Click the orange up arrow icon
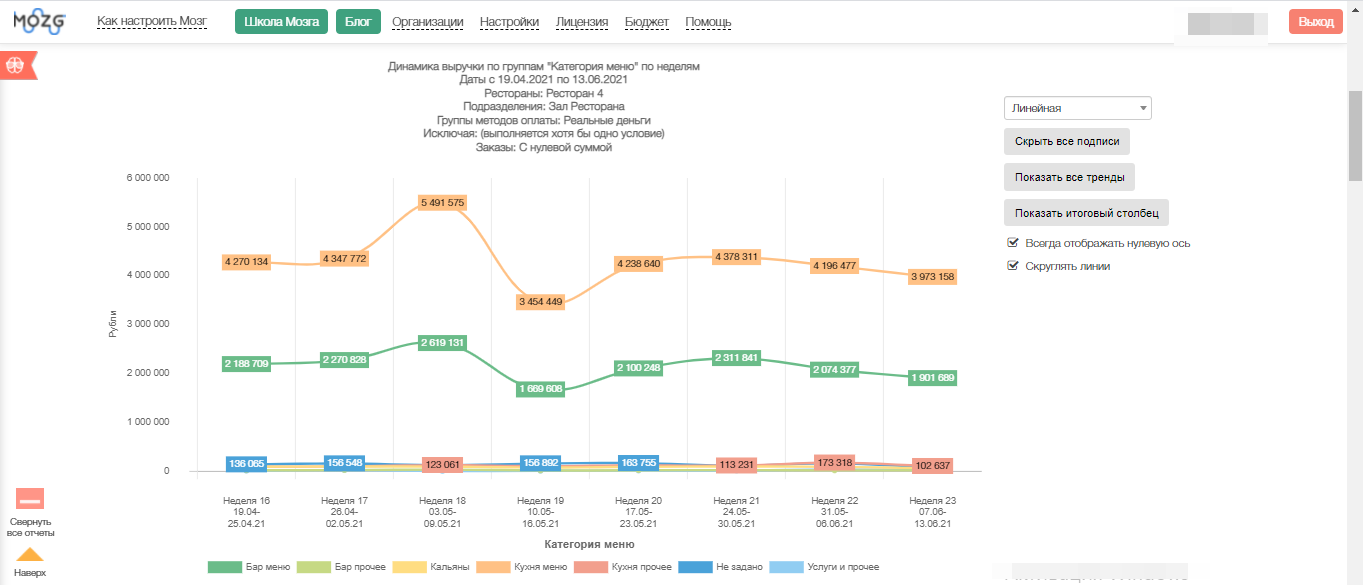Image resolution: width=1363 pixels, height=585 pixels. click(x=30, y=555)
